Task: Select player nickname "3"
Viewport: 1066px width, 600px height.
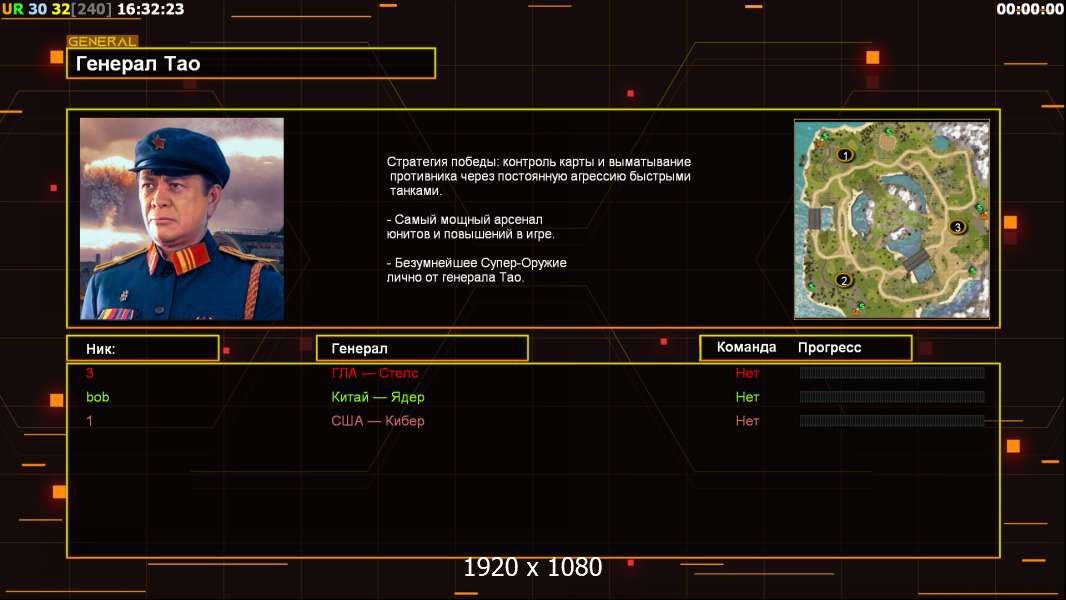Action: click(x=90, y=372)
